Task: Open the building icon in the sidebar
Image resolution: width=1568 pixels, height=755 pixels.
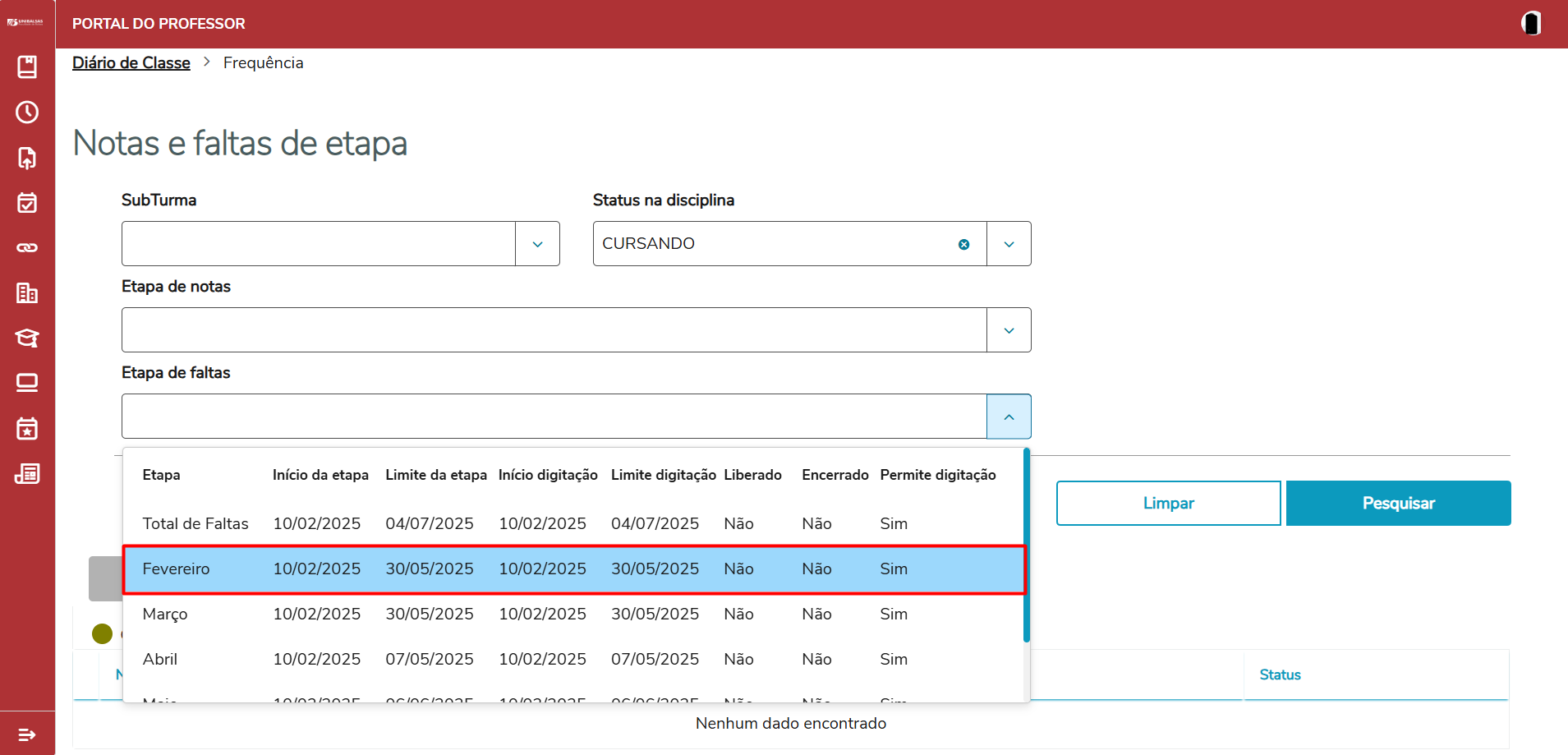Action: [x=27, y=293]
